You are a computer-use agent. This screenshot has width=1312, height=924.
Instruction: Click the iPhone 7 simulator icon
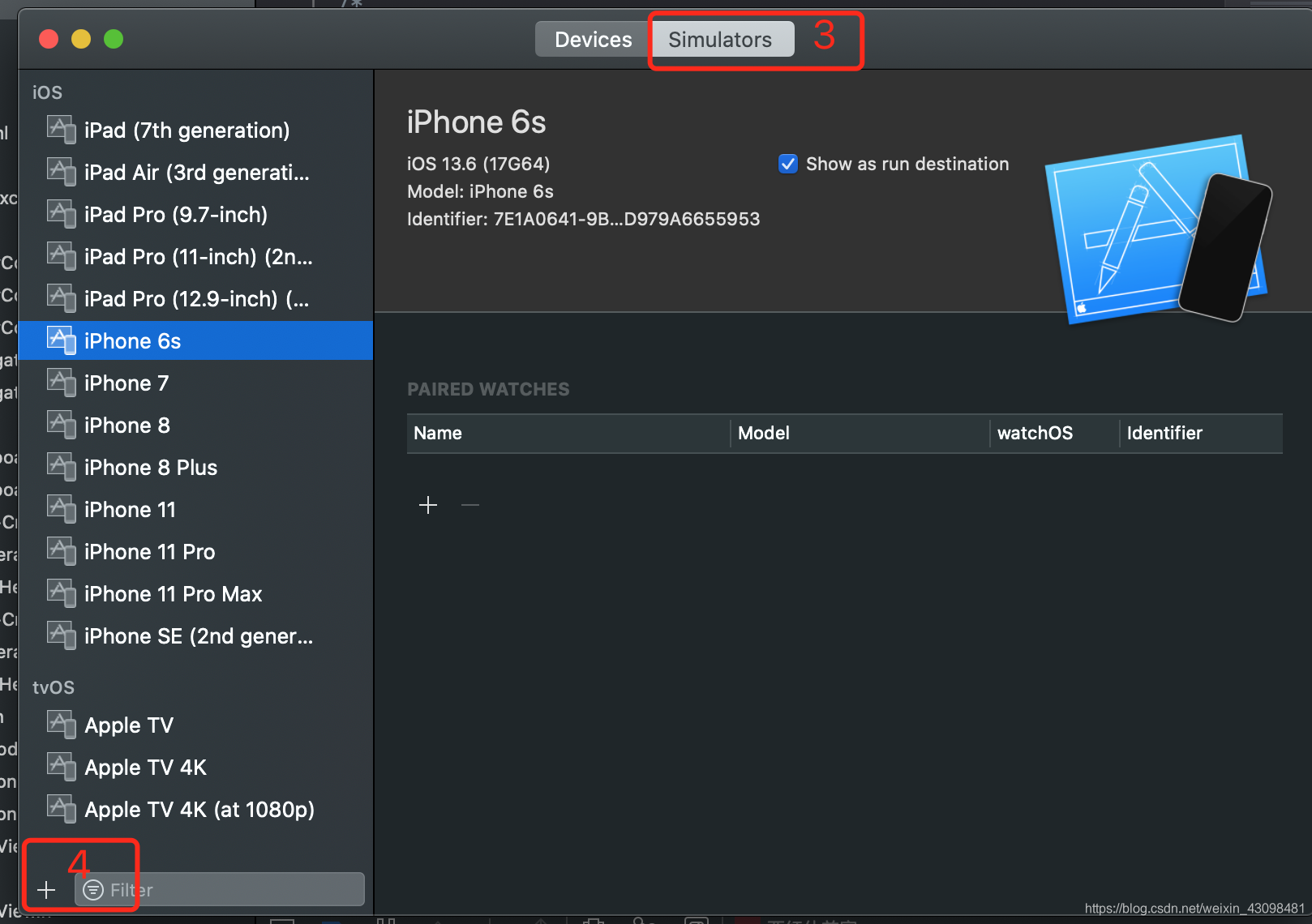pyautogui.click(x=62, y=383)
